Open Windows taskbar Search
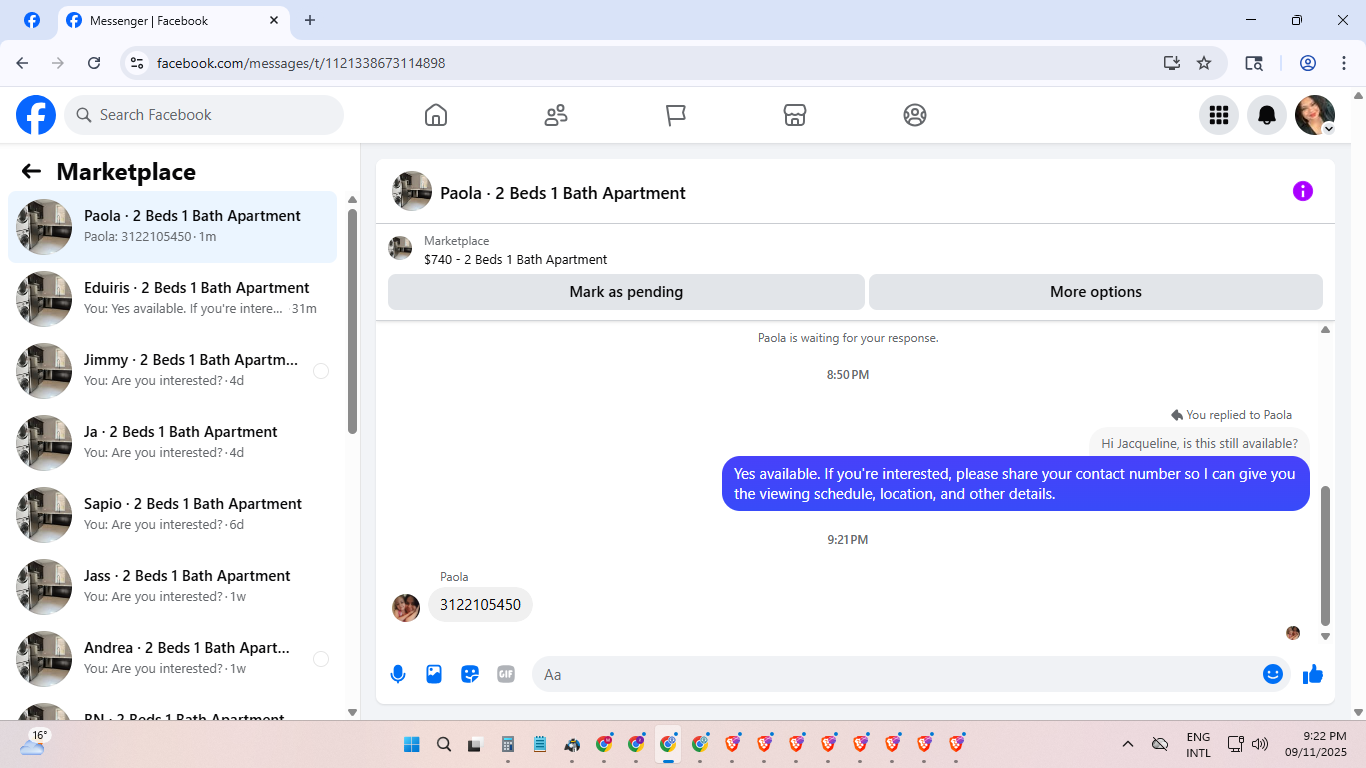The width and height of the screenshot is (1366, 768). point(444,744)
